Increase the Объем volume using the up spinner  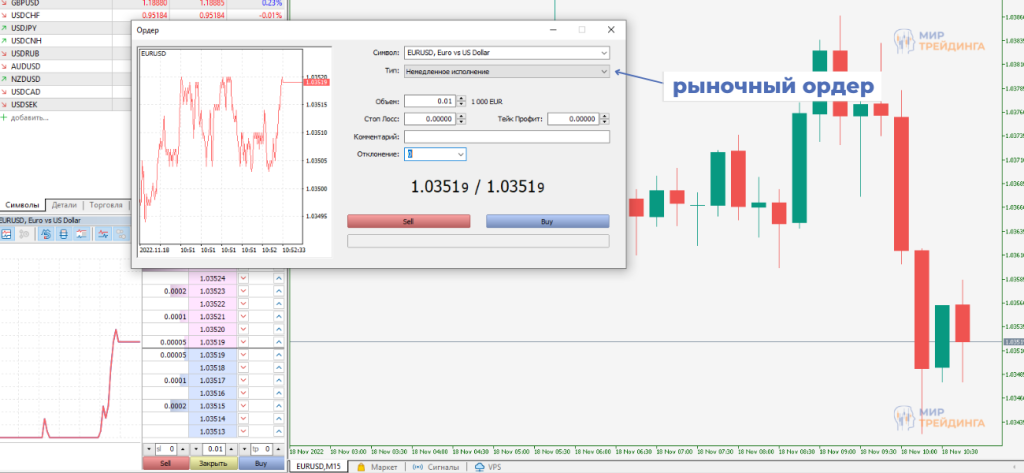461,98
